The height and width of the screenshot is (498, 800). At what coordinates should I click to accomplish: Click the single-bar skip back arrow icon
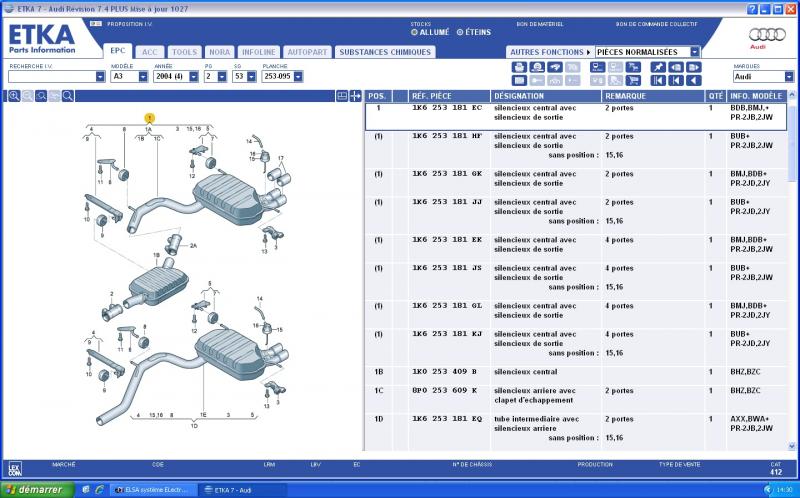676,81
